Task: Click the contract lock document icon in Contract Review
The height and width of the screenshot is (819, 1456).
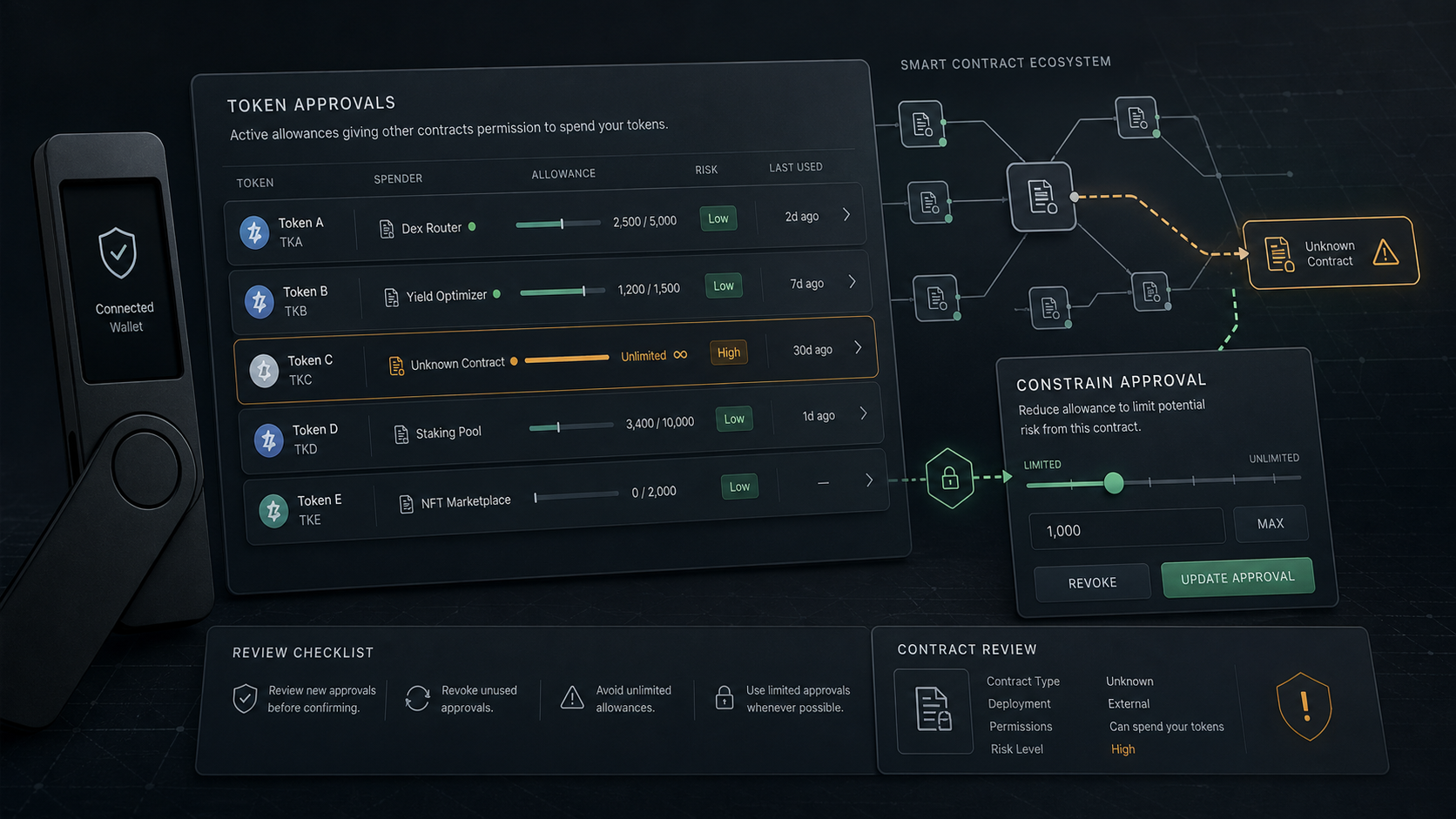Action: click(x=933, y=709)
